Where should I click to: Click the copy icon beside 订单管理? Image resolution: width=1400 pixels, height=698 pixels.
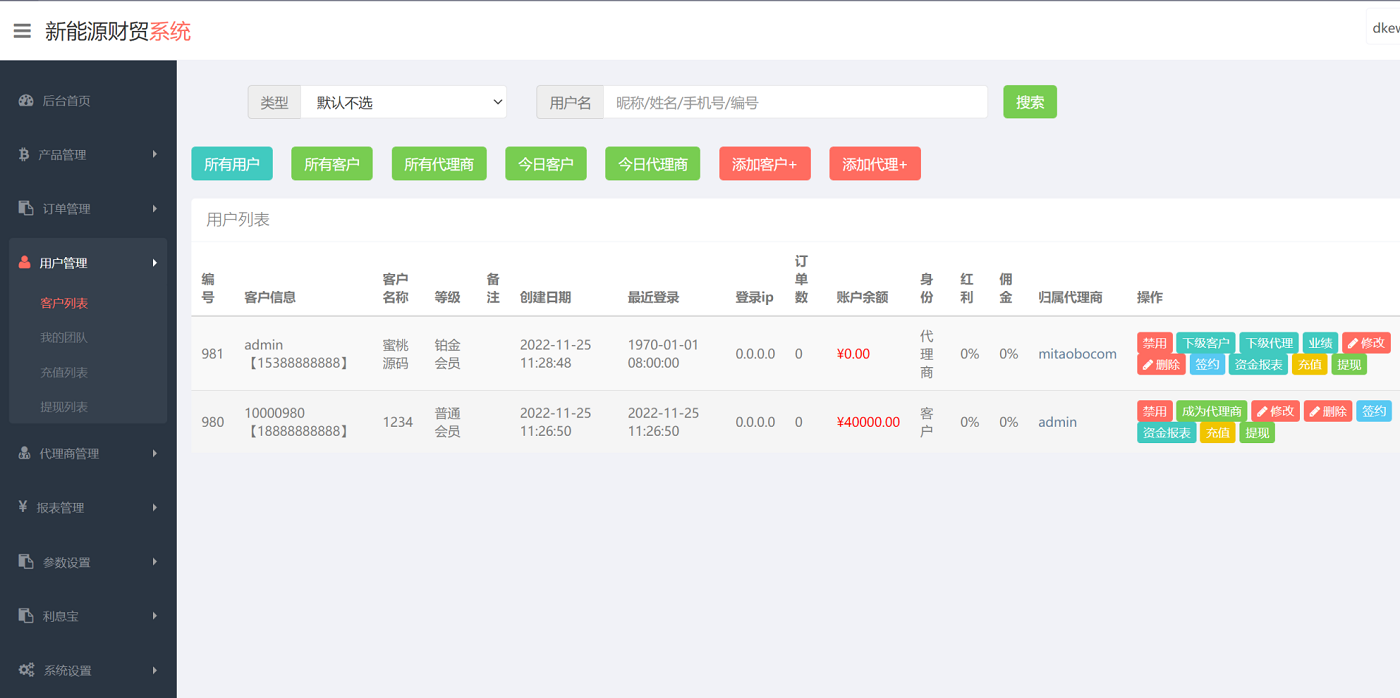(26, 209)
